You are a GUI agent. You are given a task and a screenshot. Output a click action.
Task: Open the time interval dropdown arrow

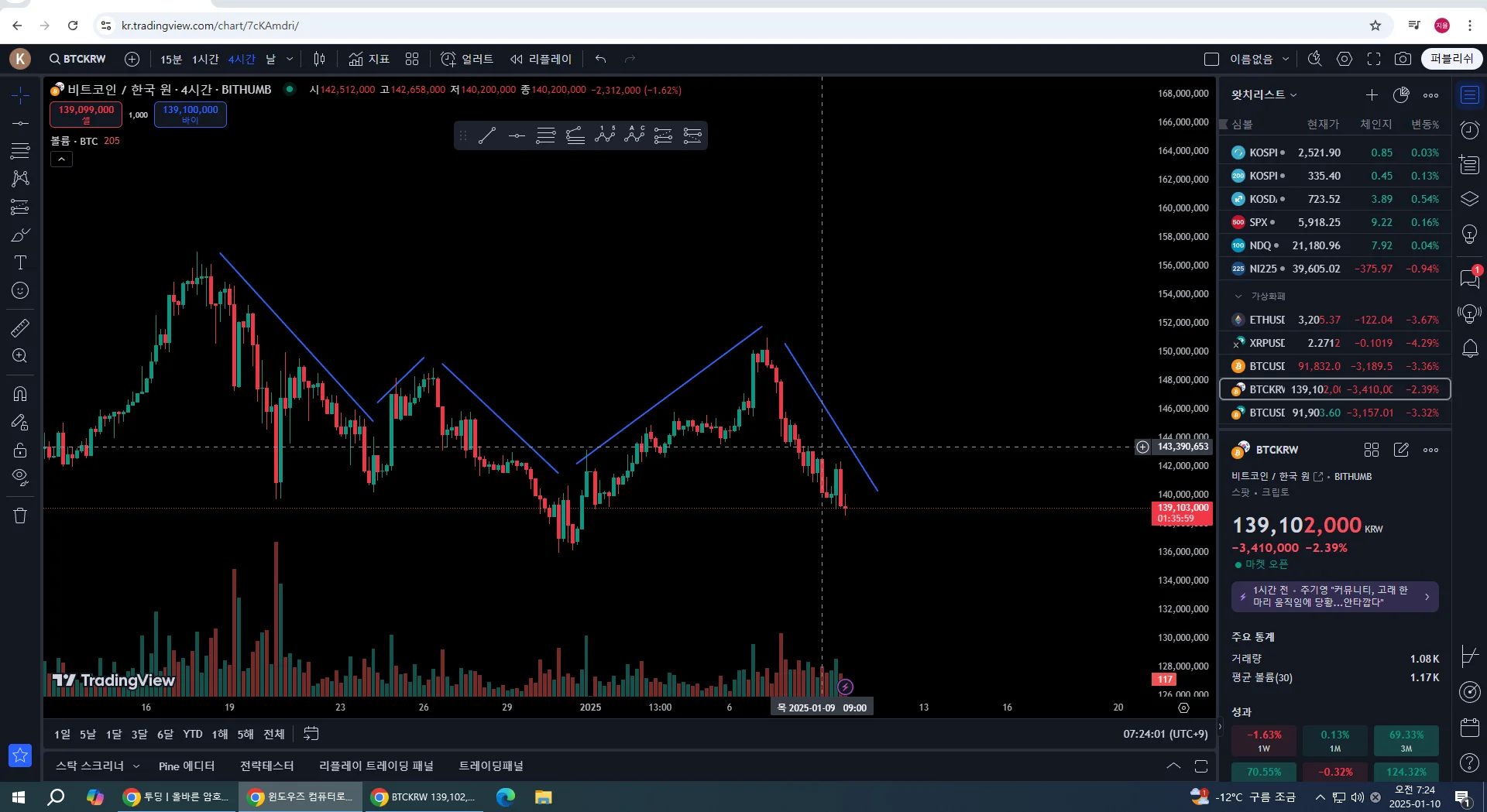pos(290,59)
